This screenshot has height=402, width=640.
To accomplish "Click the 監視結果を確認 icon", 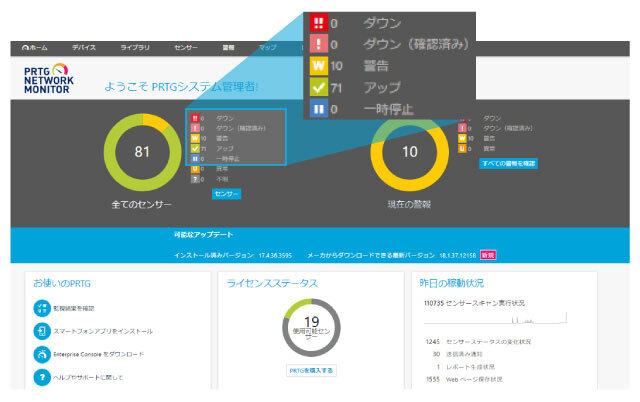I will point(41,307).
